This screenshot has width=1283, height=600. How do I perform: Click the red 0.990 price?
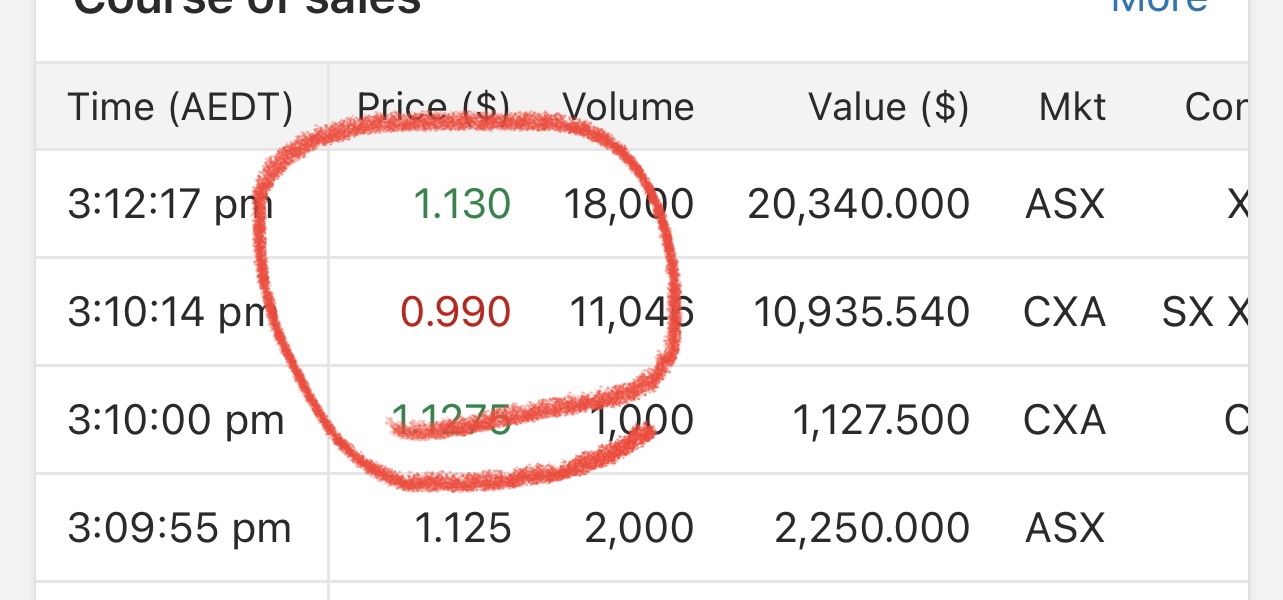click(455, 313)
